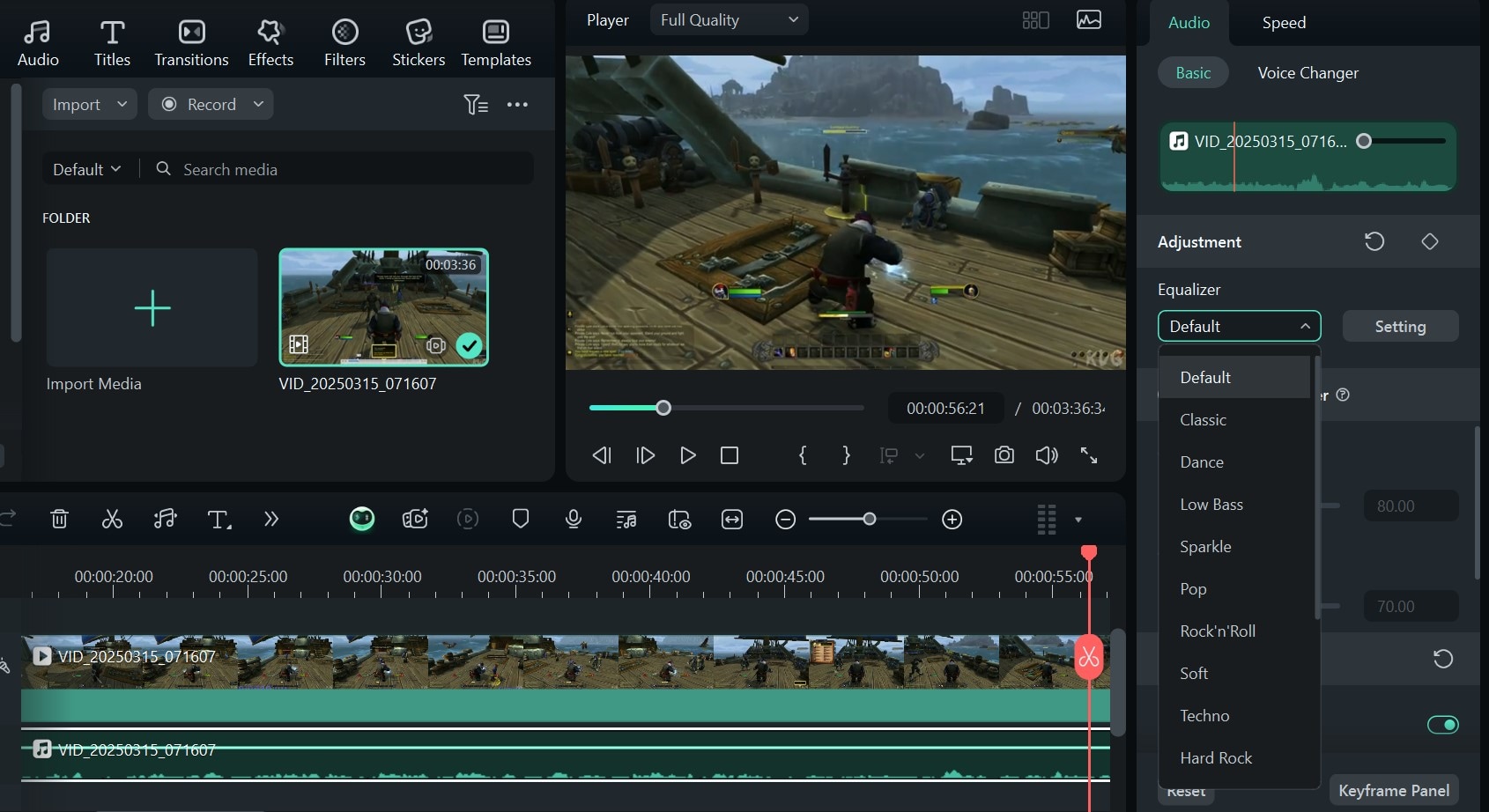Open the Stickers panel
Image resolution: width=1489 pixels, height=812 pixels.
click(x=418, y=43)
